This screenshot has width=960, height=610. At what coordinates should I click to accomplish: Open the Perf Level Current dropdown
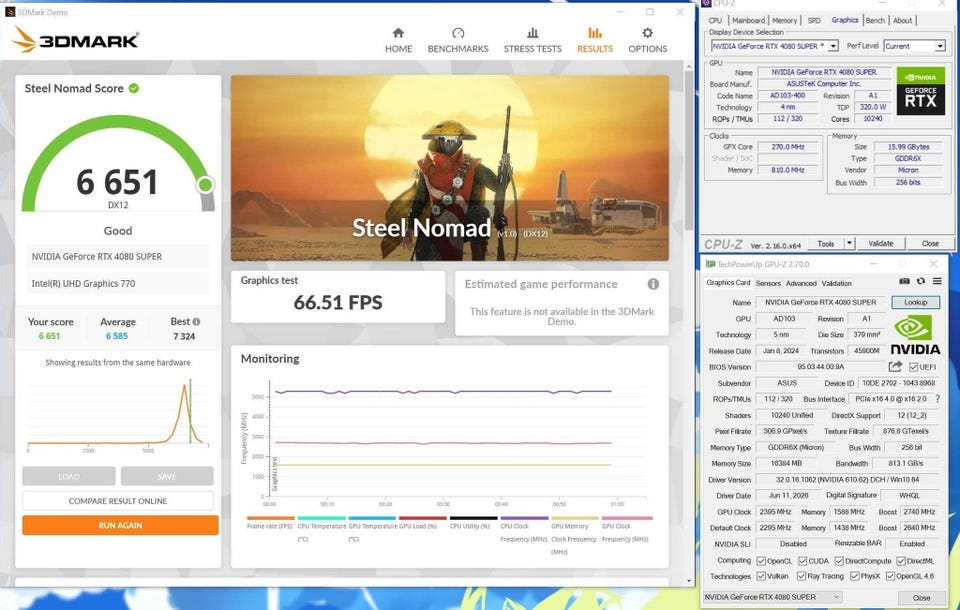[915, 46]
